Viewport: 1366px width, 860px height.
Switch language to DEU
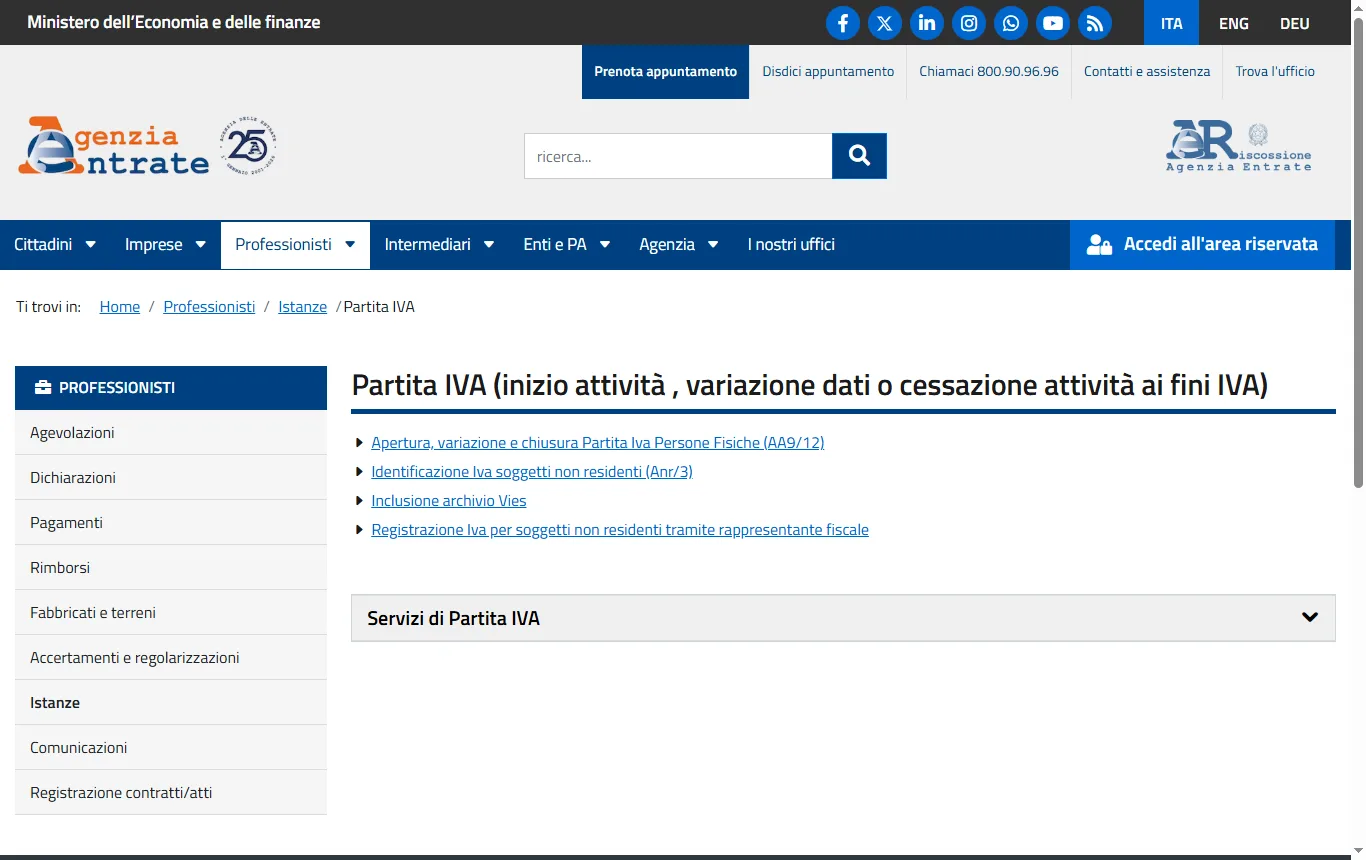coord(1295,23)
